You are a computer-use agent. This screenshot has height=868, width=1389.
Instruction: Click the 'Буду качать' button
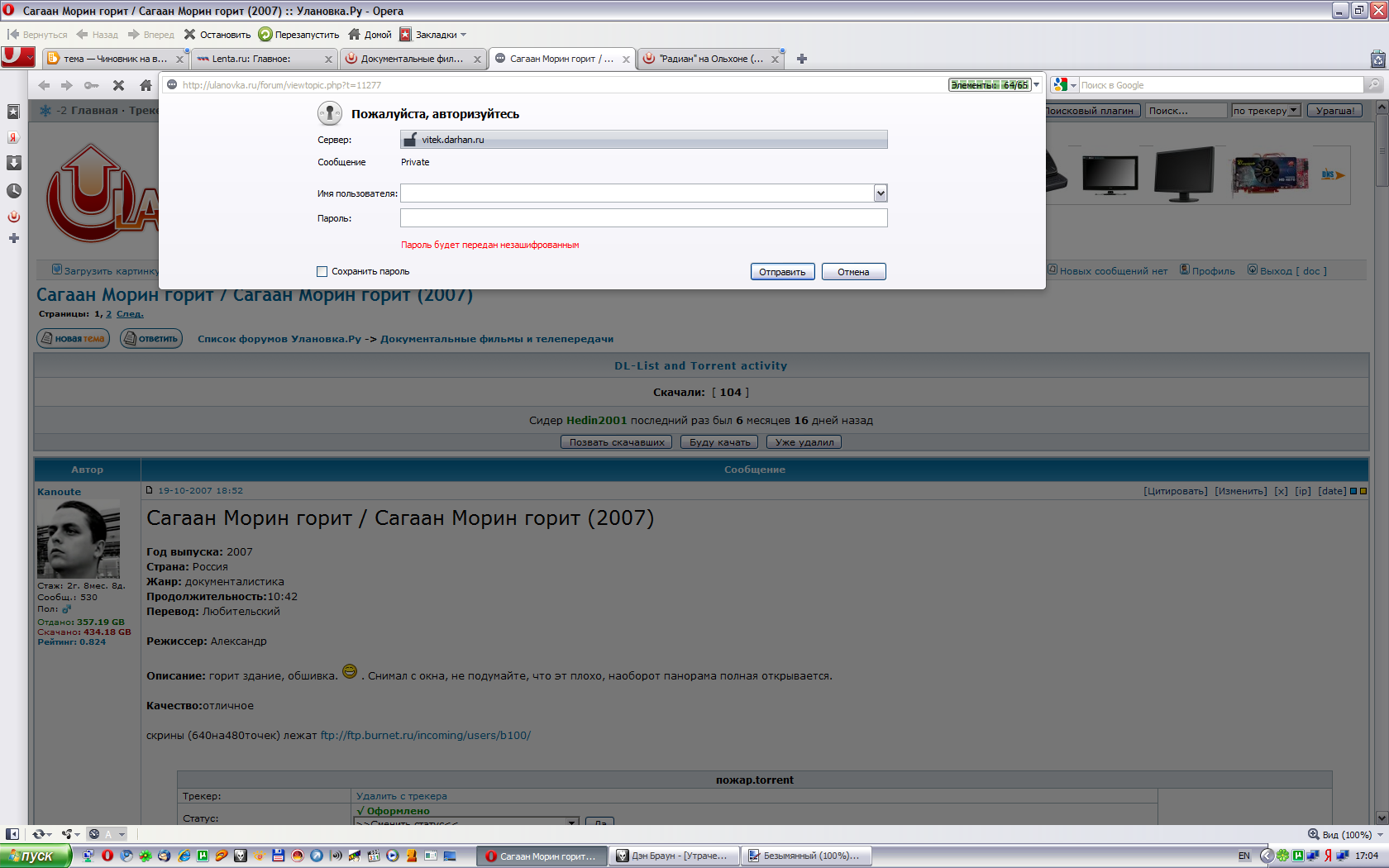[719, 442]
